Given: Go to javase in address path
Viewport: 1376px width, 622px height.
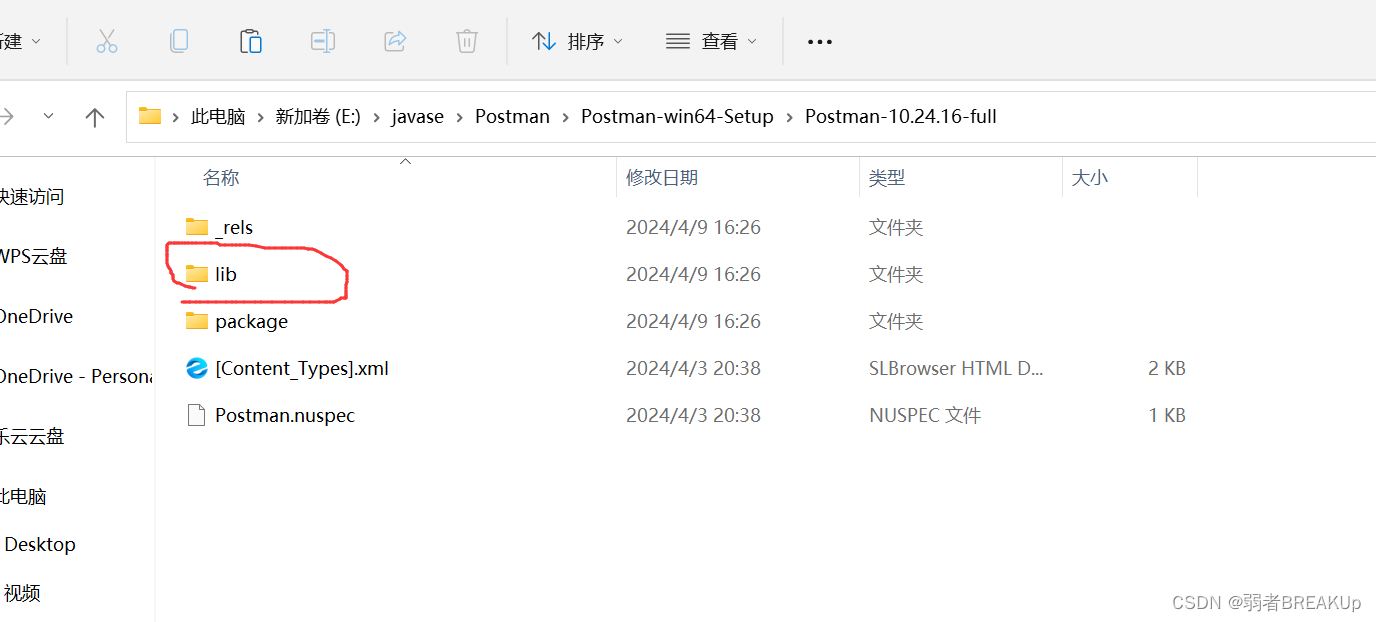Looking at the screenshot, I should (418, 117).
